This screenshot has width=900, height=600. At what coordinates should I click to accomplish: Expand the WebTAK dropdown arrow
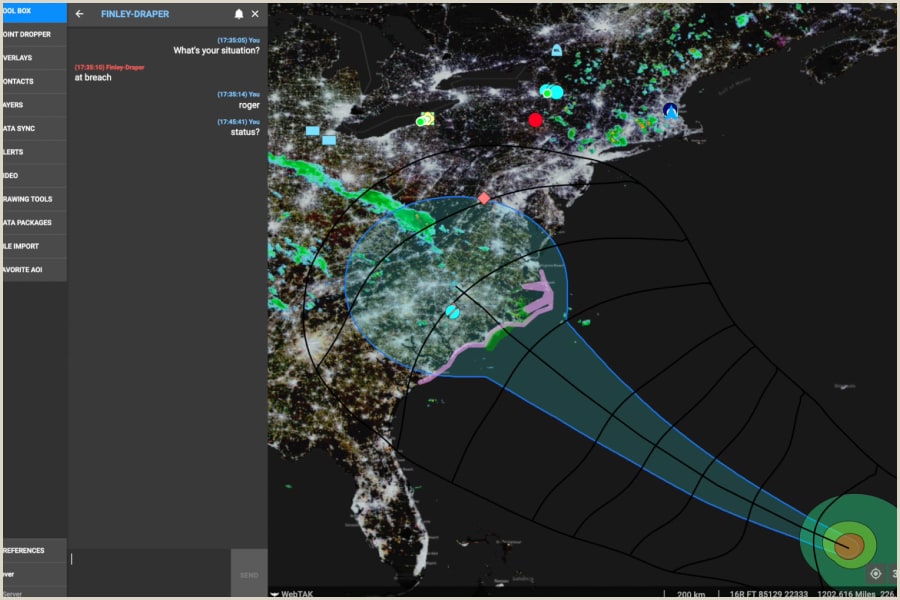pyautogui.click(x=275, y=594)
